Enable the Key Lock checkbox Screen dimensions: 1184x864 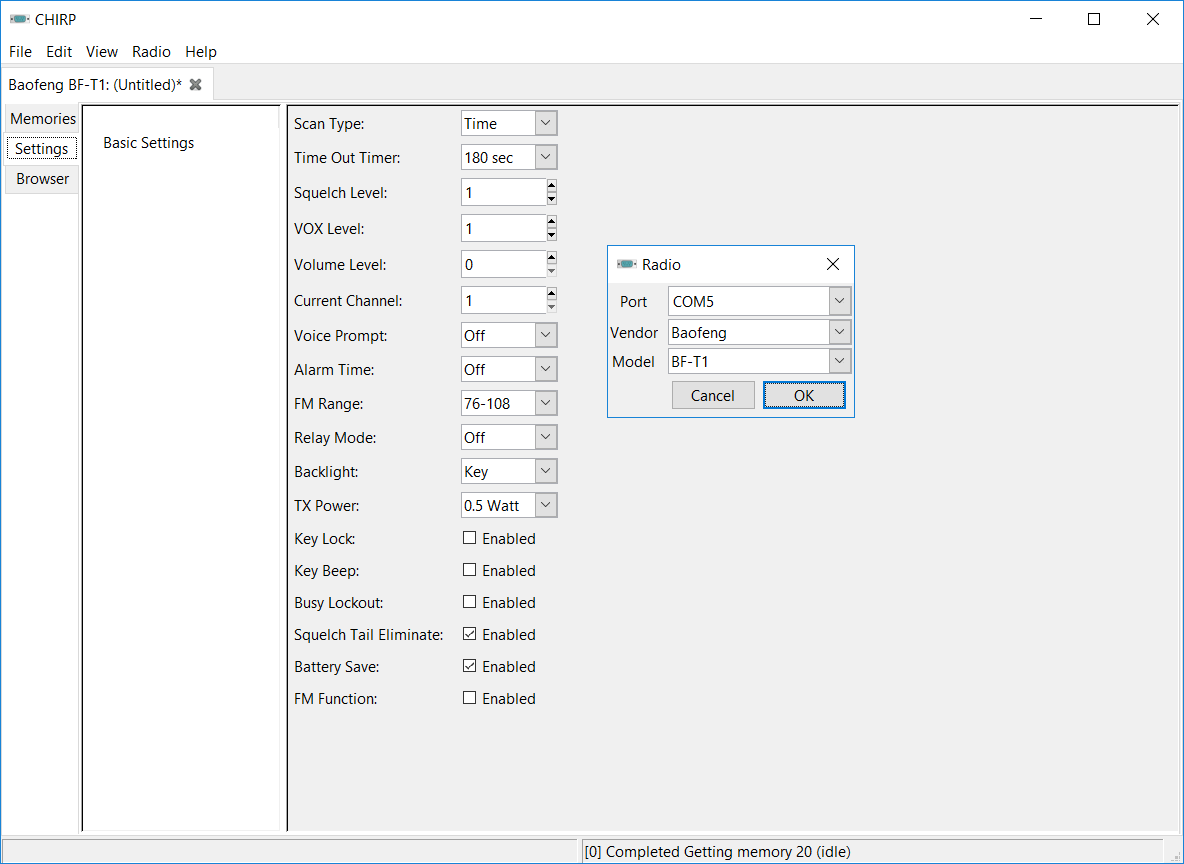[x=470, y=538]
